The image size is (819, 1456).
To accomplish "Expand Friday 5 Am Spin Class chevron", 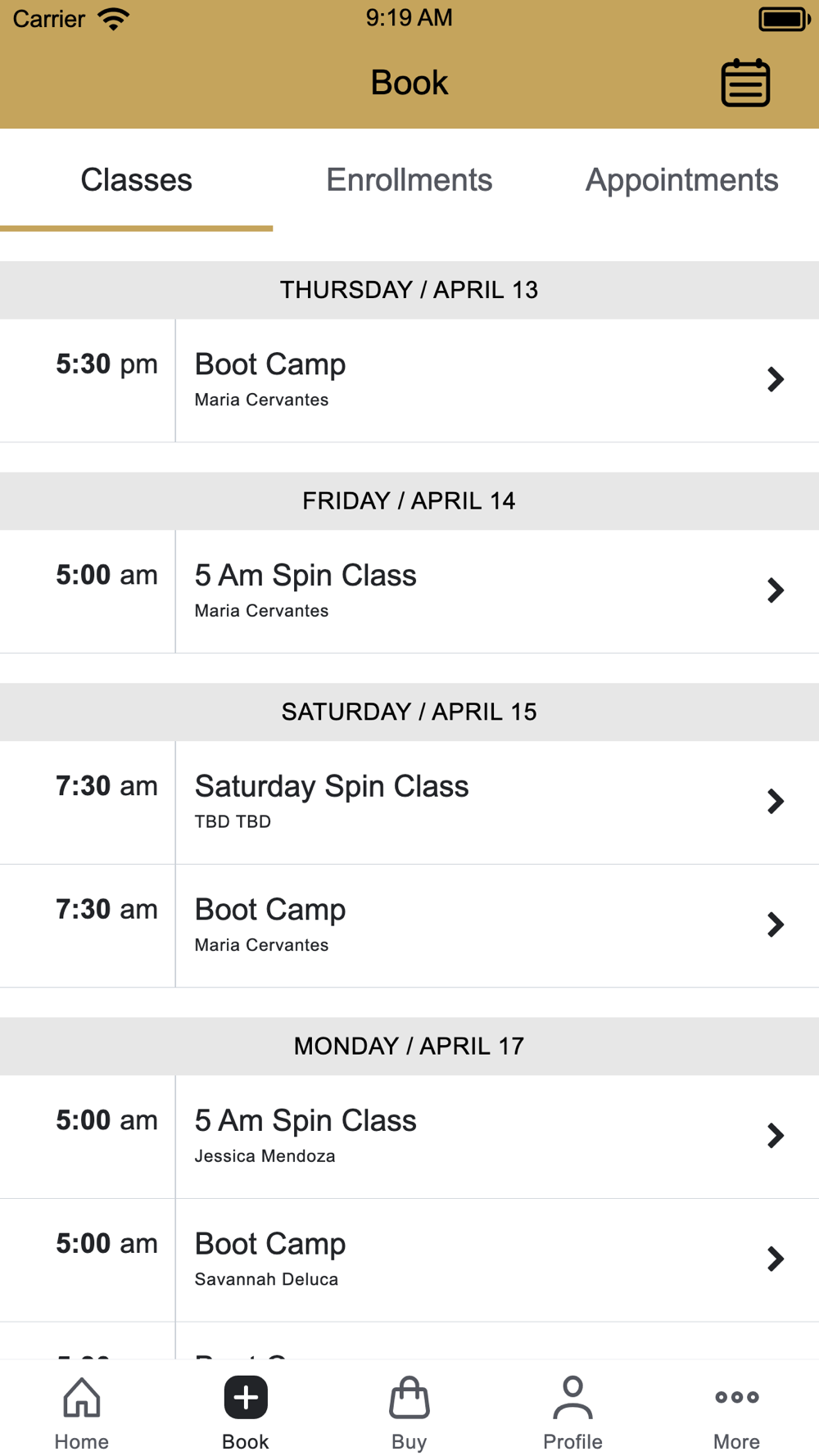I will [775, 590].
